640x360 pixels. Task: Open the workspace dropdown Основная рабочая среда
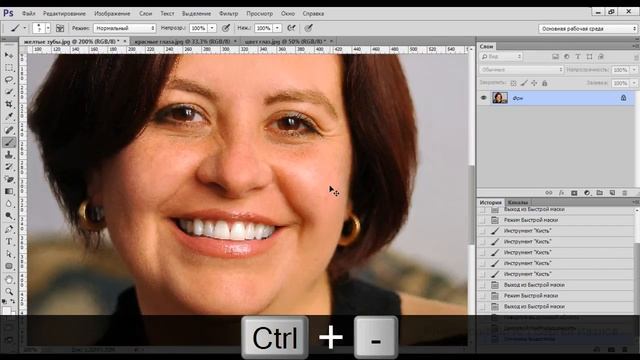pos(587,29)
